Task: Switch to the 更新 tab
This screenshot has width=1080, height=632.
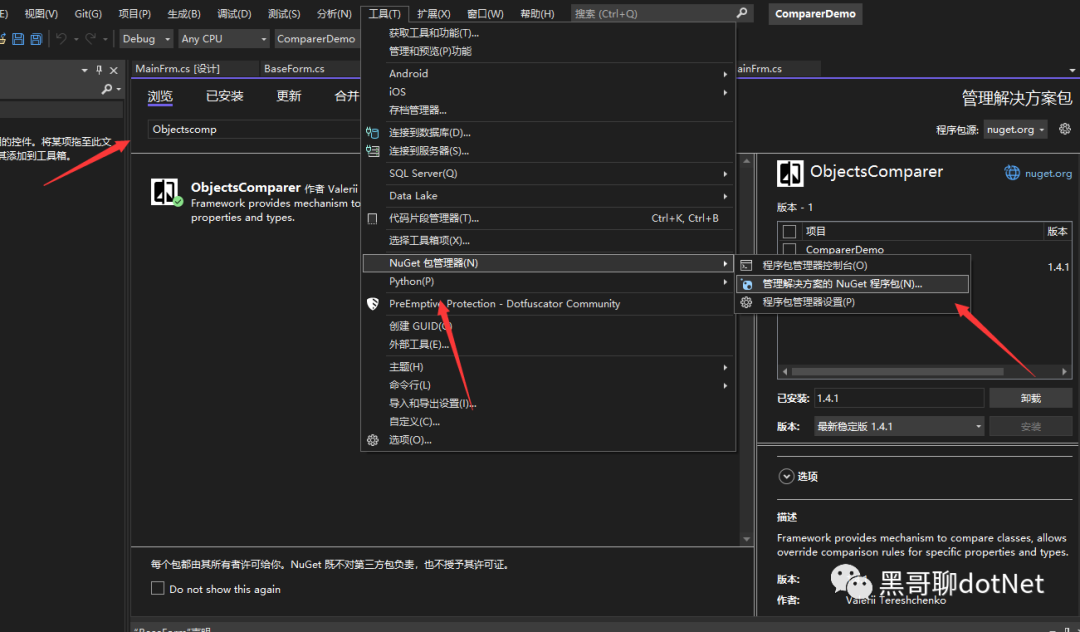Action: pyautogui.click(x=289, y=96)
